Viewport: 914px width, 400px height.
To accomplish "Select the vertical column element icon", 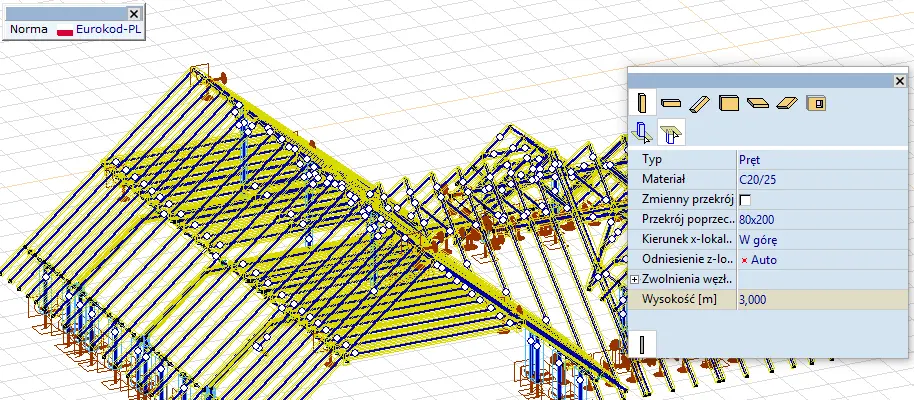I will (x=644, y=102).
